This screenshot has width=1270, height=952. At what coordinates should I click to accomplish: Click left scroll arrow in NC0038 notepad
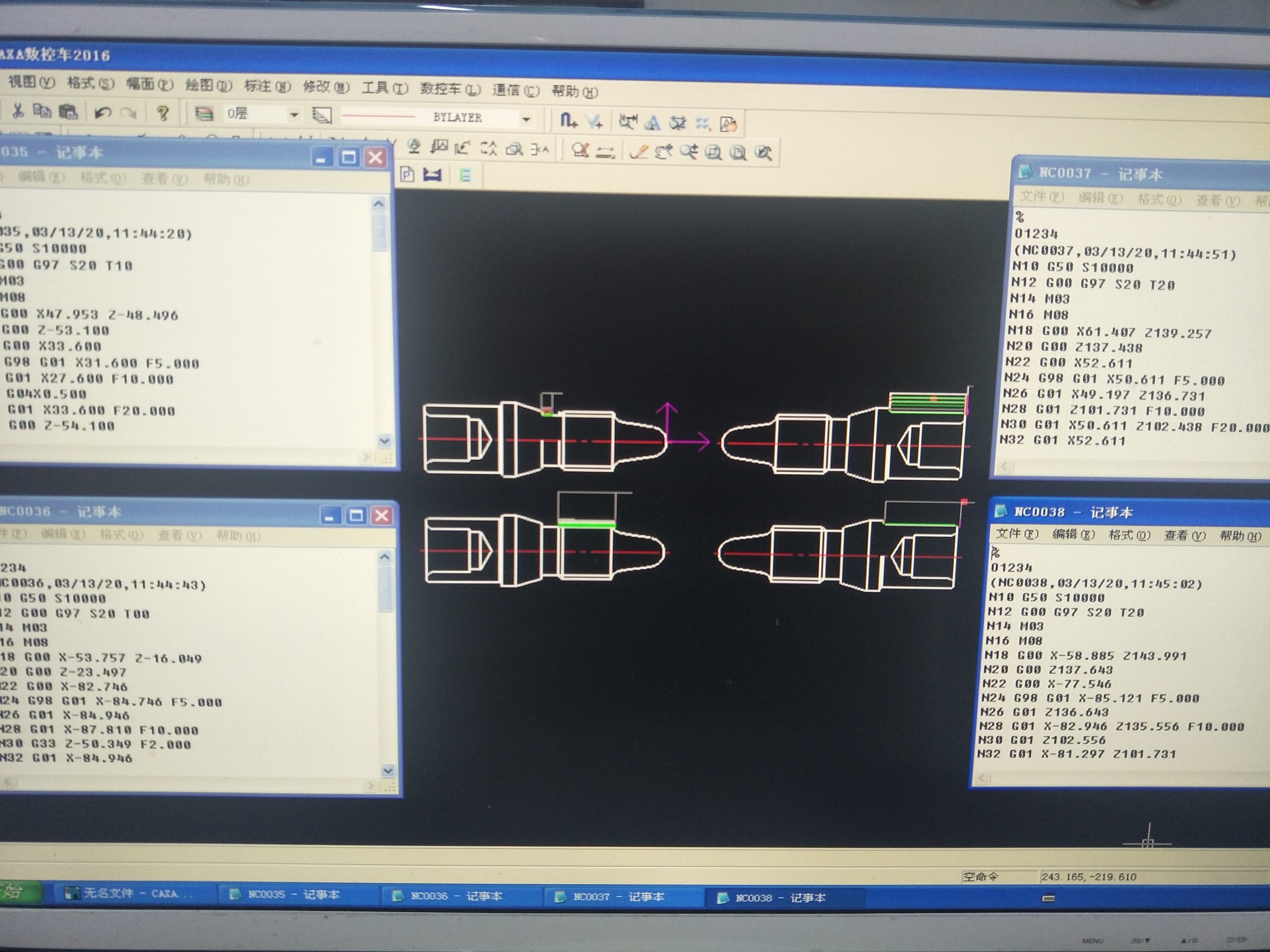(982, 778)
